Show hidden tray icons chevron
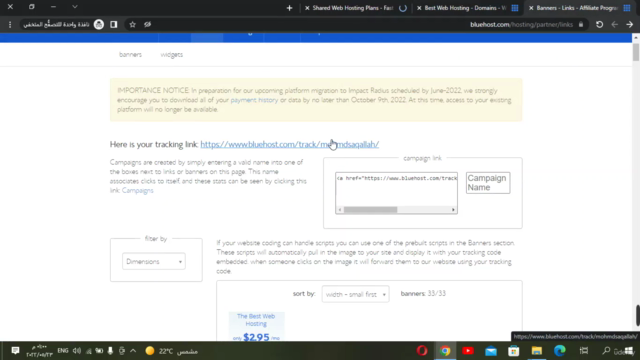 [133, 351]
